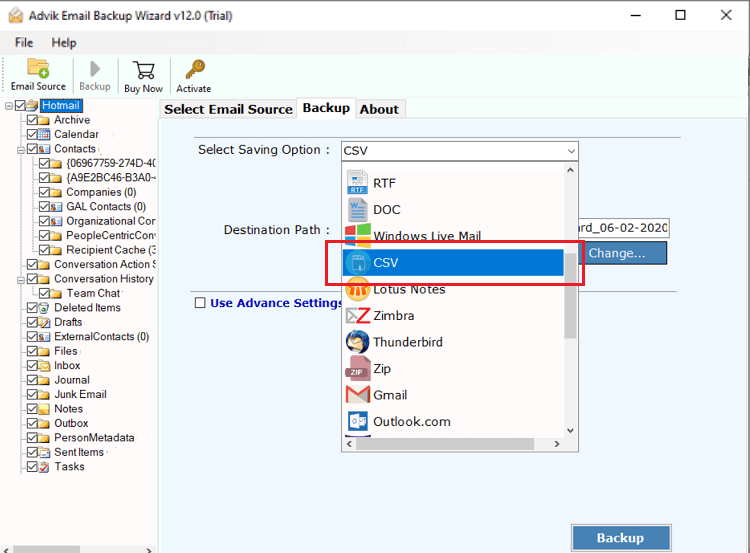Uncheck the Junk Email checkbox
This screenshot has height=553, width=750.
(x=32, y=394)
